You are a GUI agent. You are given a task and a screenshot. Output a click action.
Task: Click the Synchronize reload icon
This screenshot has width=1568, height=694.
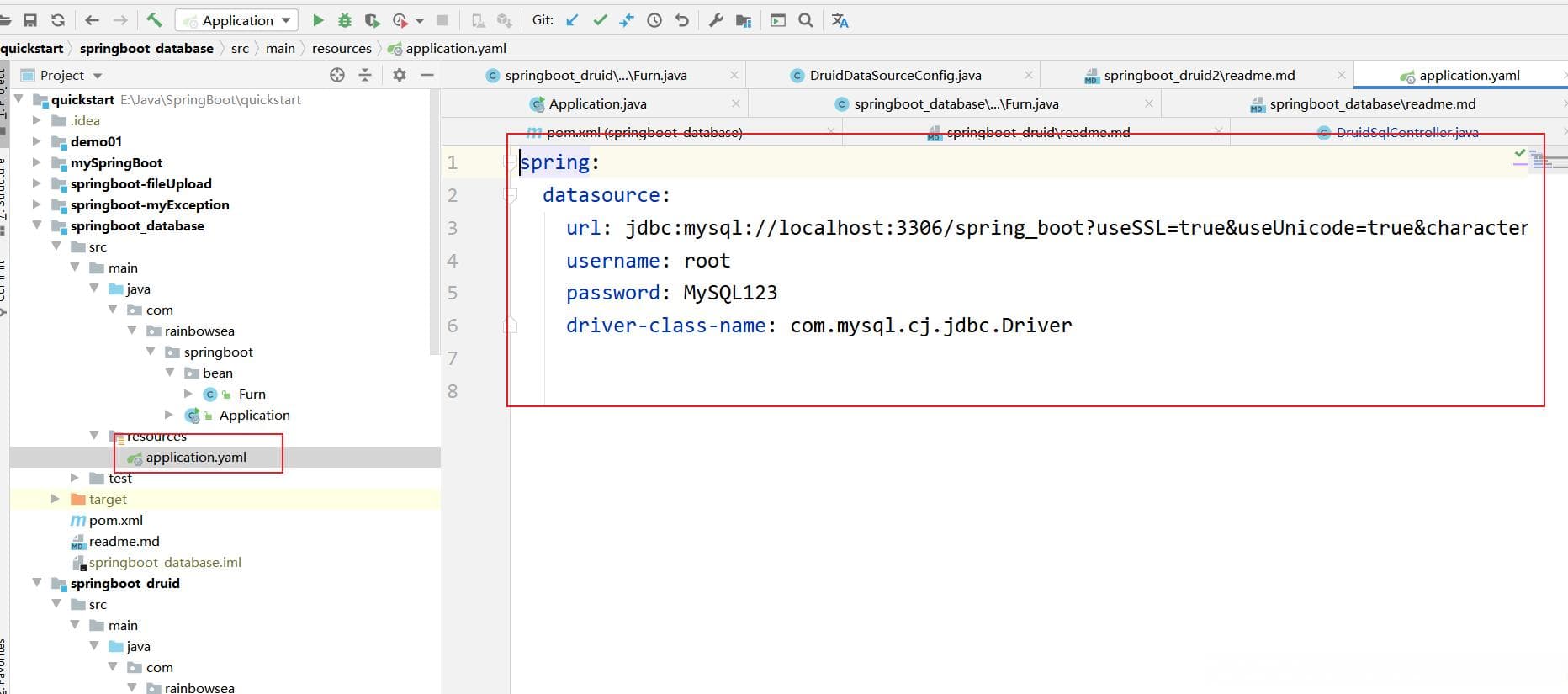(58, 20)
